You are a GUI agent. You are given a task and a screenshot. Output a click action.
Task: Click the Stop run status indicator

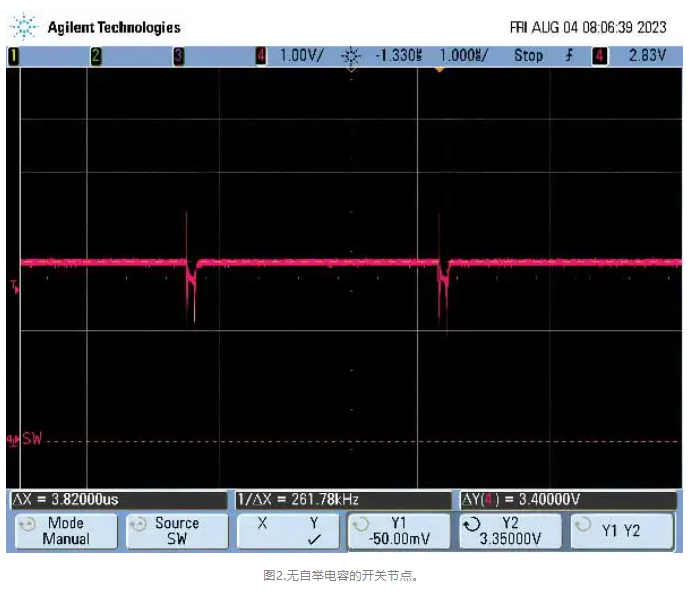point(528,56)
